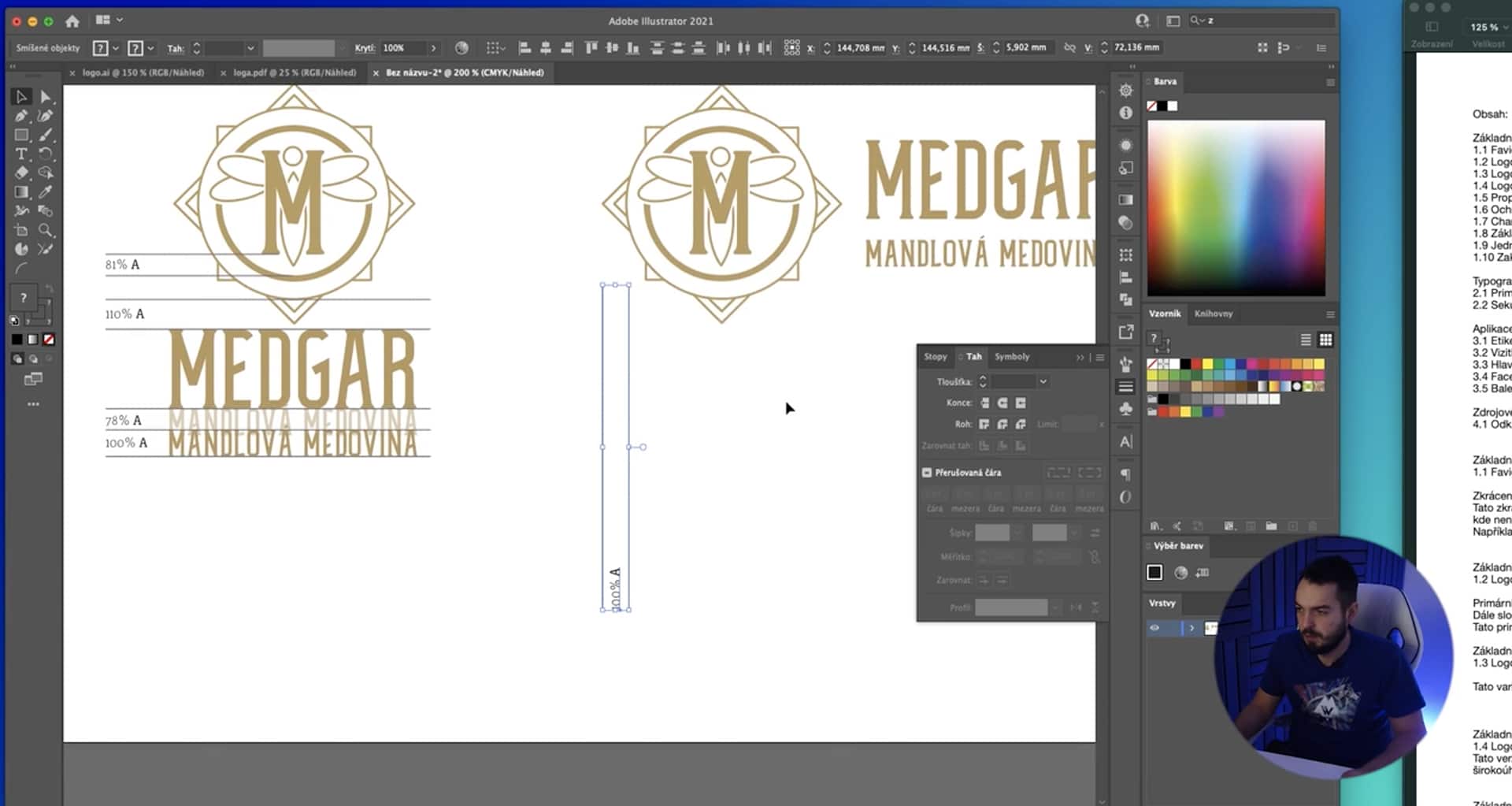Expand the layer chevron in Vrstvy
The width and height of the screenshot is (1512, 806).
(x=1191, y=628)
